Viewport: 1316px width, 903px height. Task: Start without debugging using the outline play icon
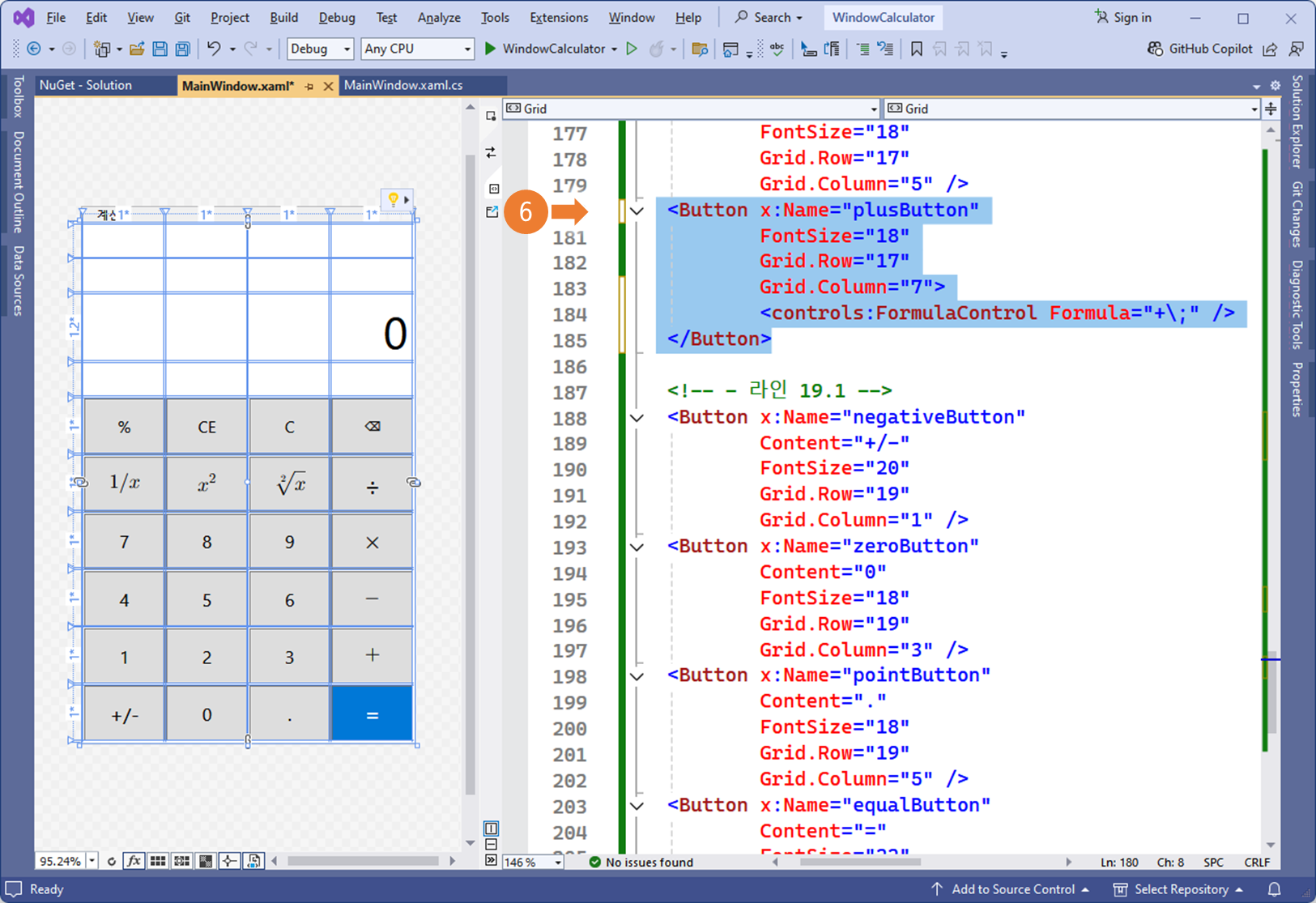coord(632,49)
